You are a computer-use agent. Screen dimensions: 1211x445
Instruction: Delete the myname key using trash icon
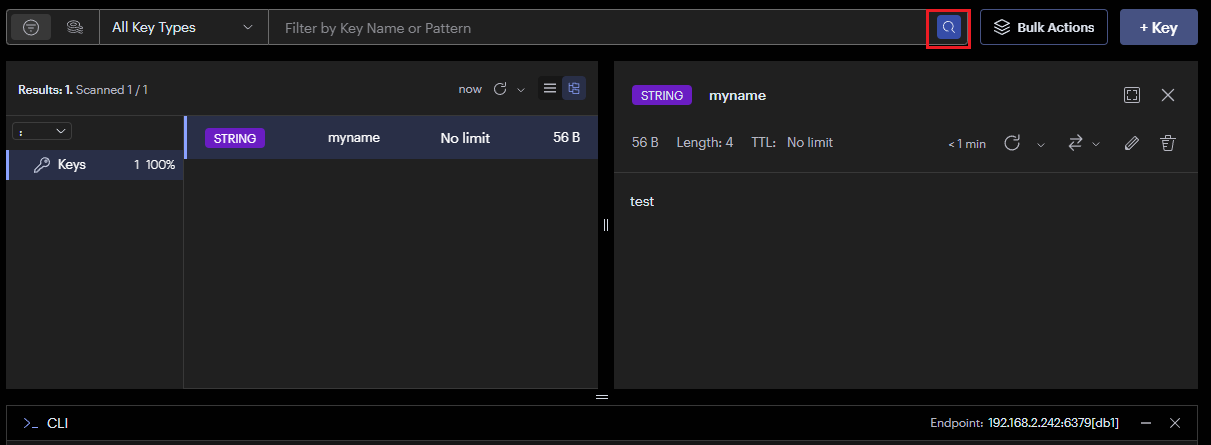[1167, 143]
